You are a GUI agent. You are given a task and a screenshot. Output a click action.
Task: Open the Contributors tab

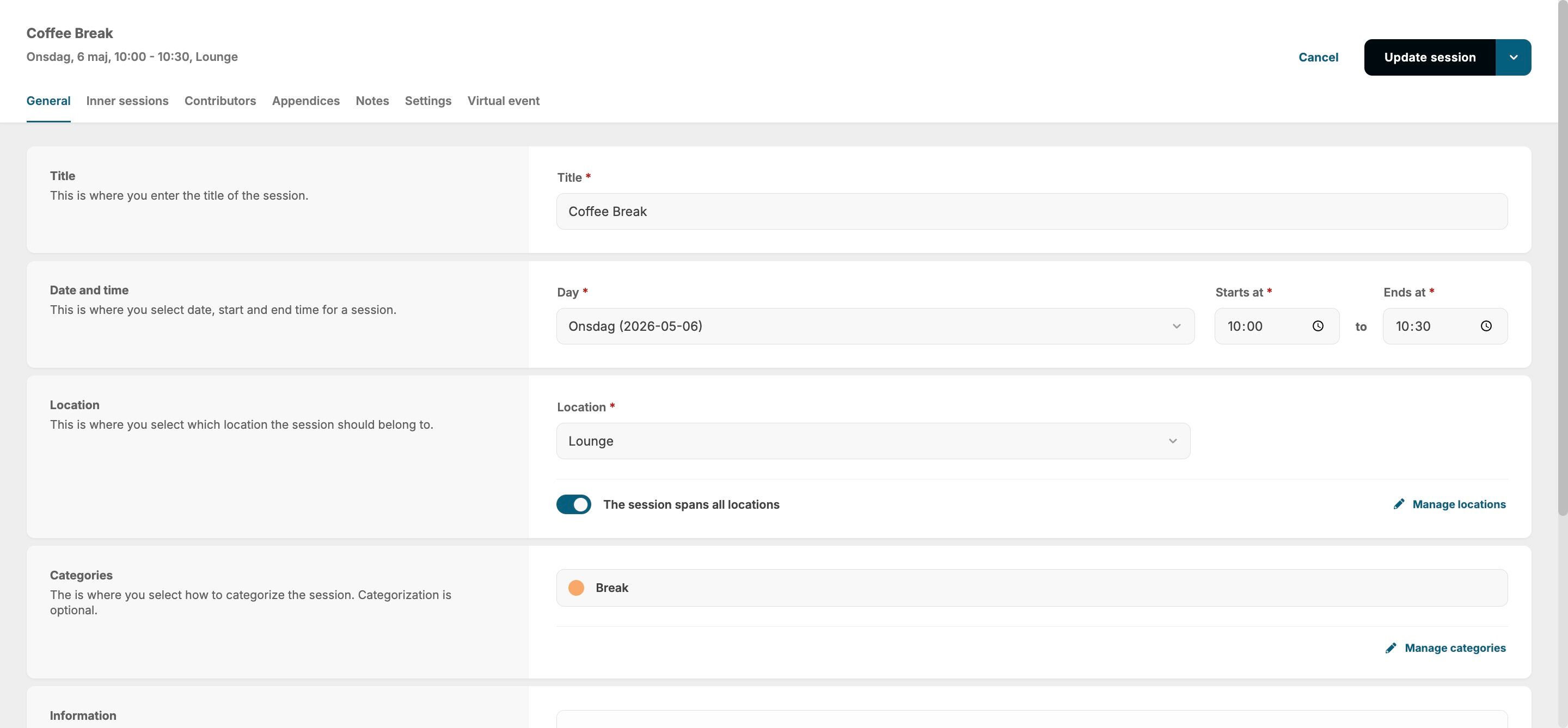coord(220,101)
